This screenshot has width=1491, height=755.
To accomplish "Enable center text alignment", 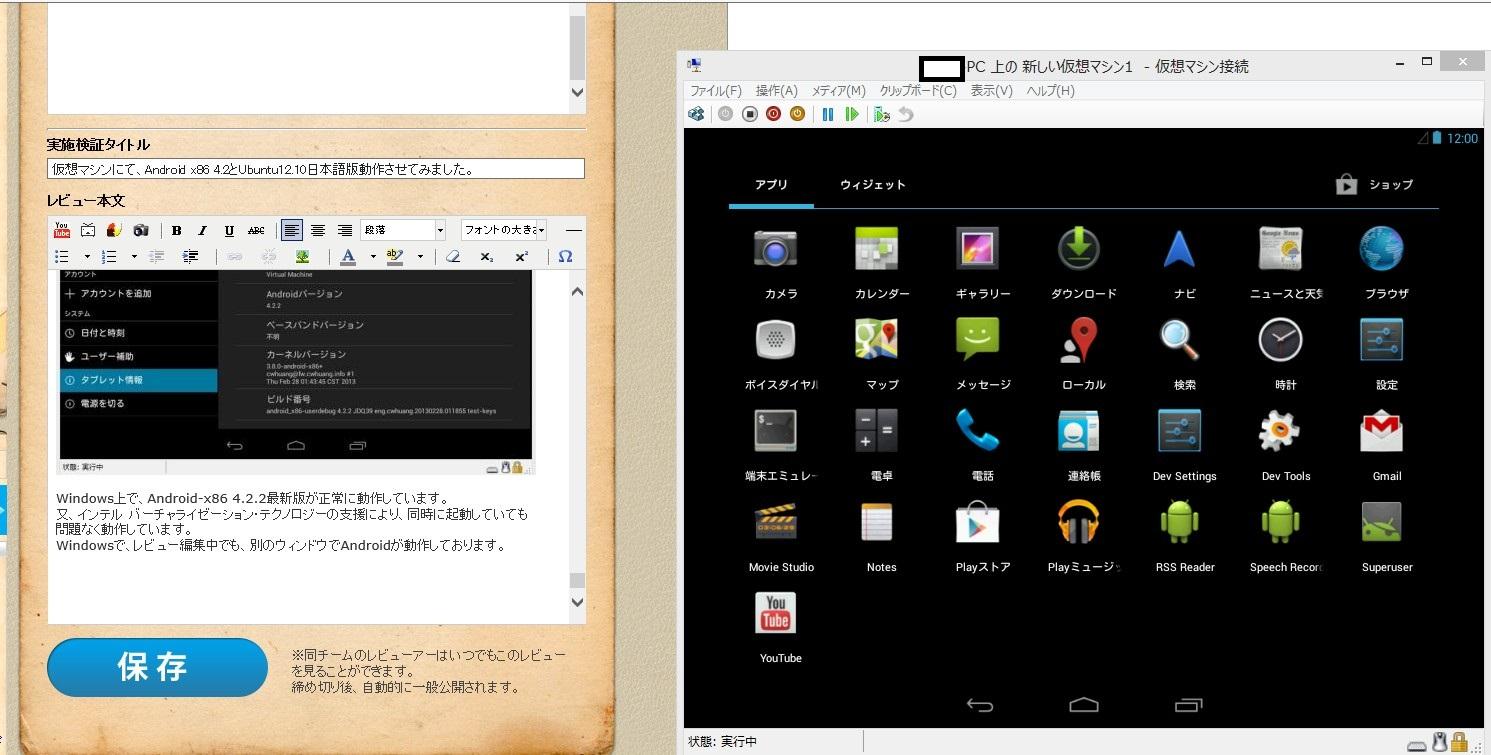I will click(x=318, y=230).
